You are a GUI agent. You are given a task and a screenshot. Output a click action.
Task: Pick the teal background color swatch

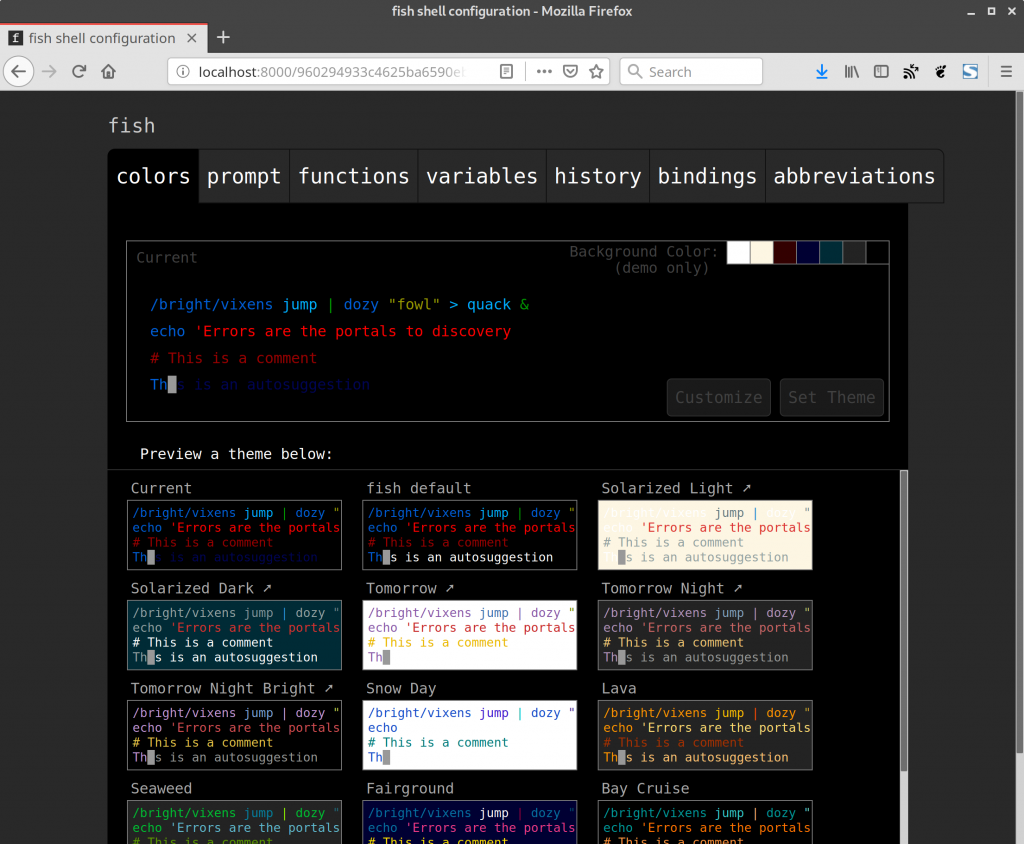coord(831,252)
